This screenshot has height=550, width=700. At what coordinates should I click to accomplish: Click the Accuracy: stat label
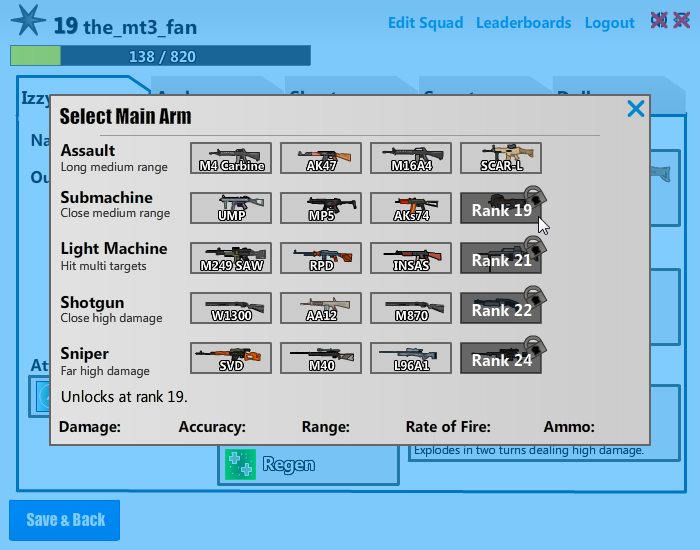coord(212,427)
